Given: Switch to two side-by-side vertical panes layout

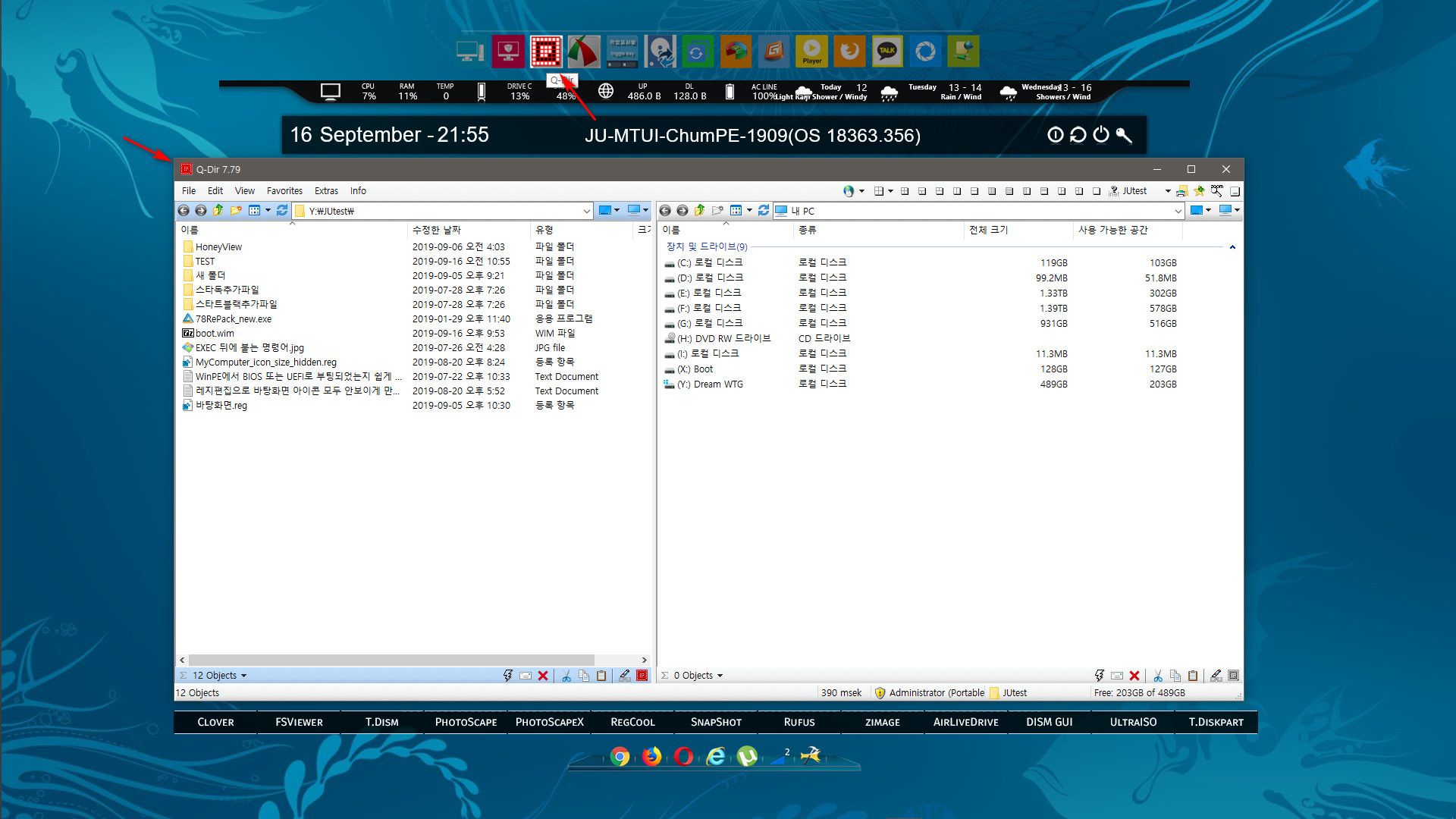Looking at the screenshot, I should click(957, 191).
